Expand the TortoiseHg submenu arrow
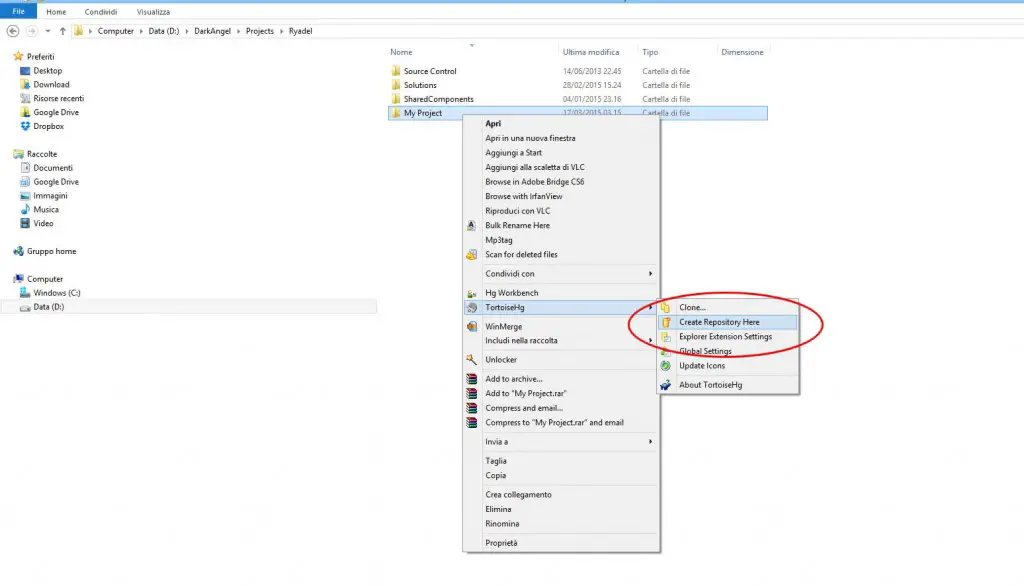The height and width of the screenshot is (586, 1024). coord(650,308)
